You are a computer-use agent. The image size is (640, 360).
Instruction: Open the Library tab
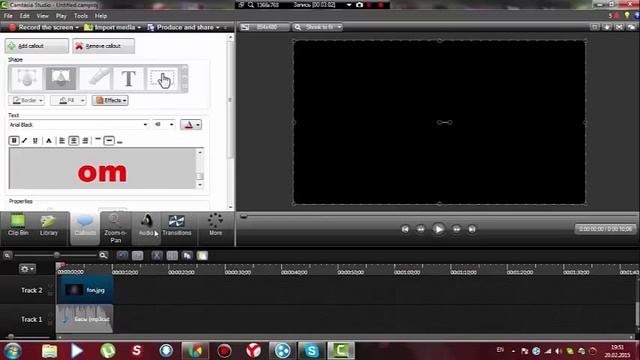[x=49, y=226]
